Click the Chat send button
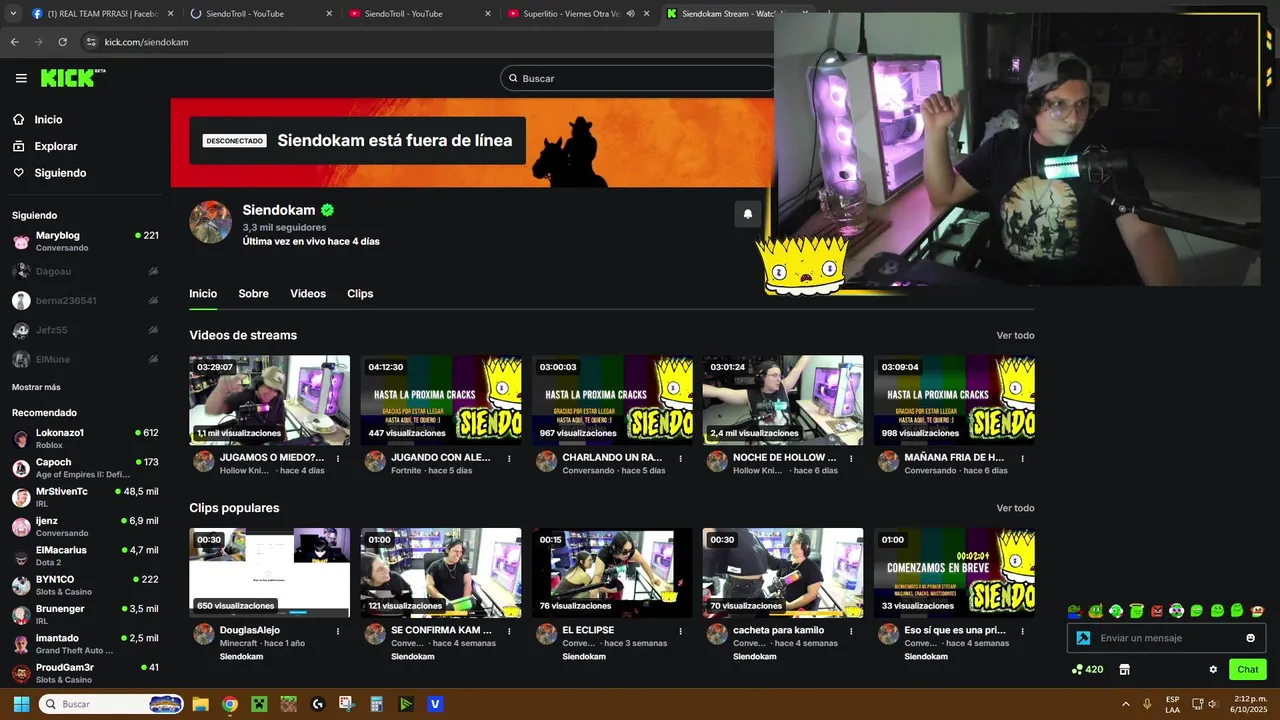Image resolution: width=1280 pixels, height=720 pixels. point(1248,670)
